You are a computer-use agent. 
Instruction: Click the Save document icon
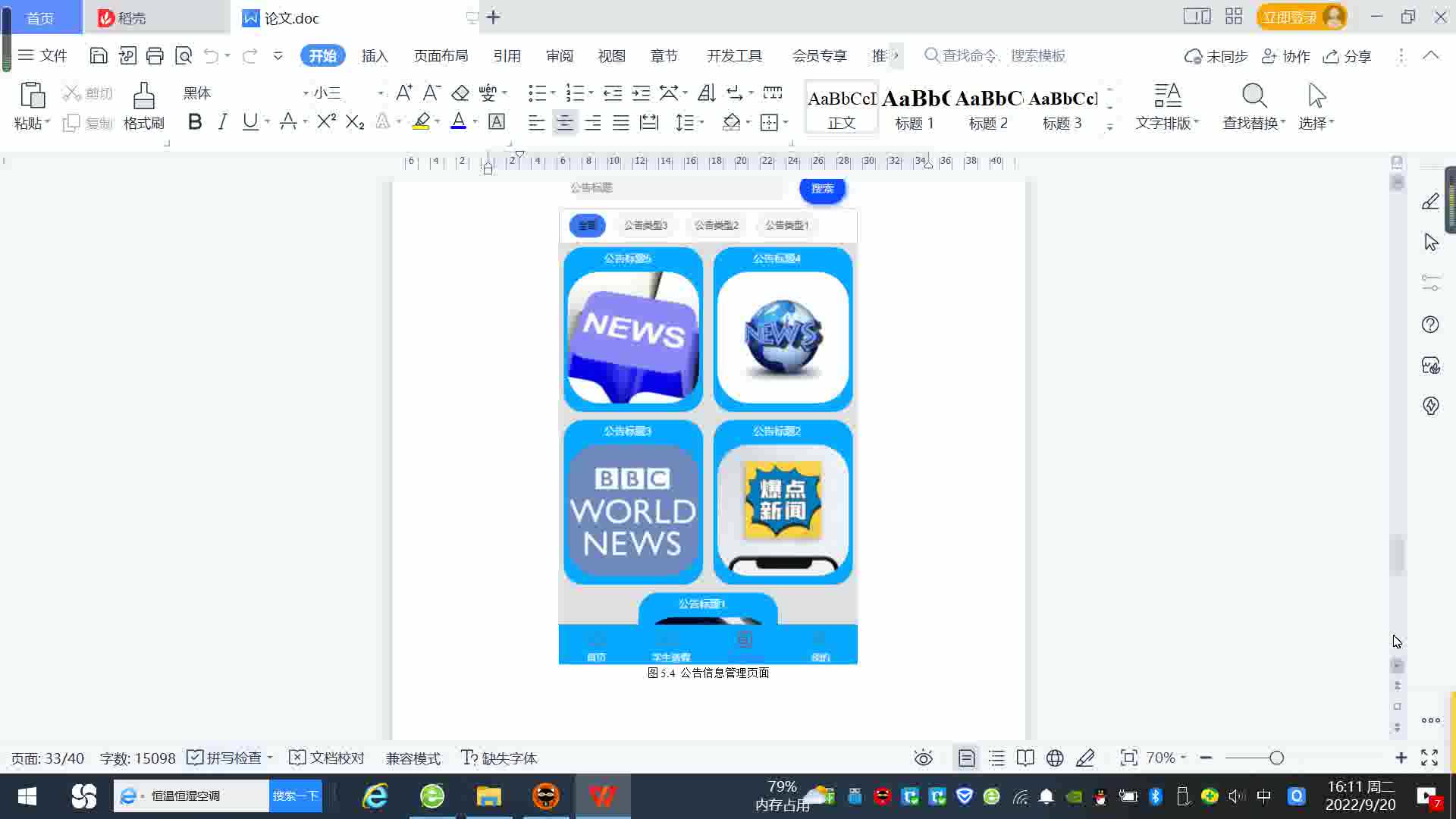[x=98, y=55]
